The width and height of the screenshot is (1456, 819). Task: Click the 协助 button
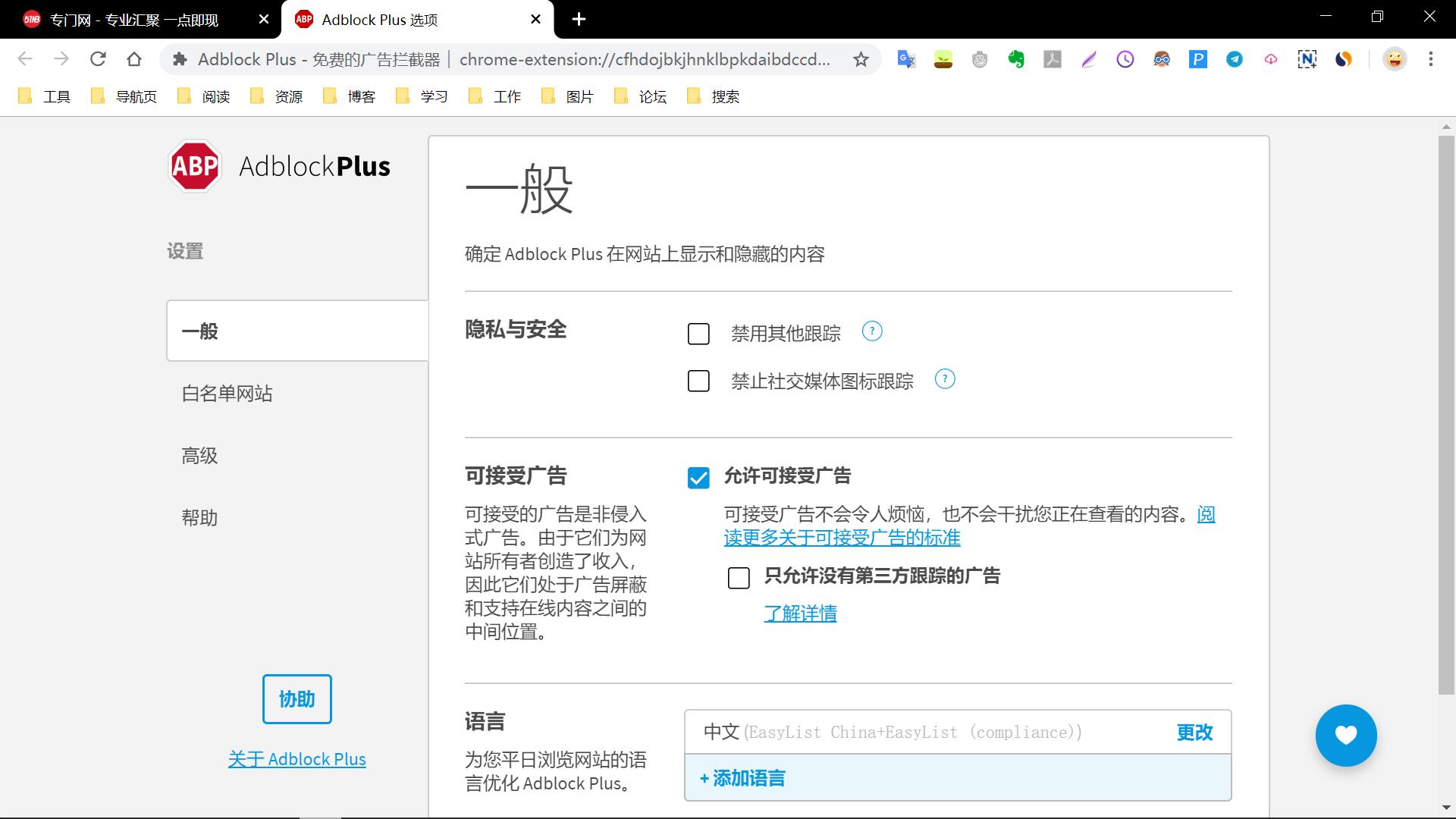(x=297, y=699)
